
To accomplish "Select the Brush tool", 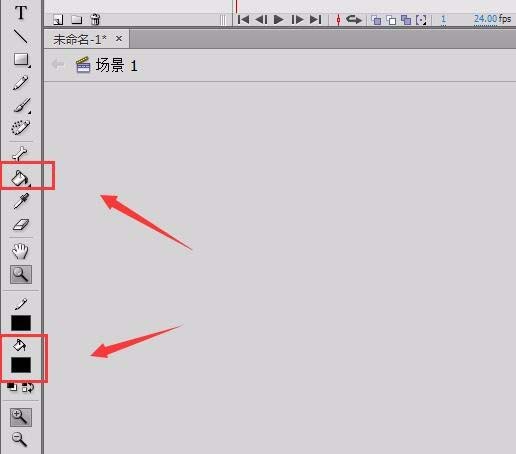I will tap(22, 106).
